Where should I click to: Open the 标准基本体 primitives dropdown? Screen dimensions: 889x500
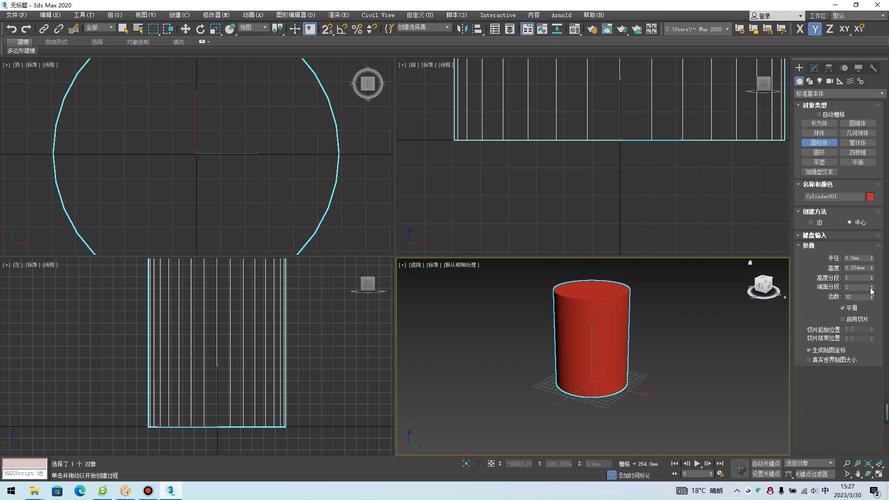point(838,93)
